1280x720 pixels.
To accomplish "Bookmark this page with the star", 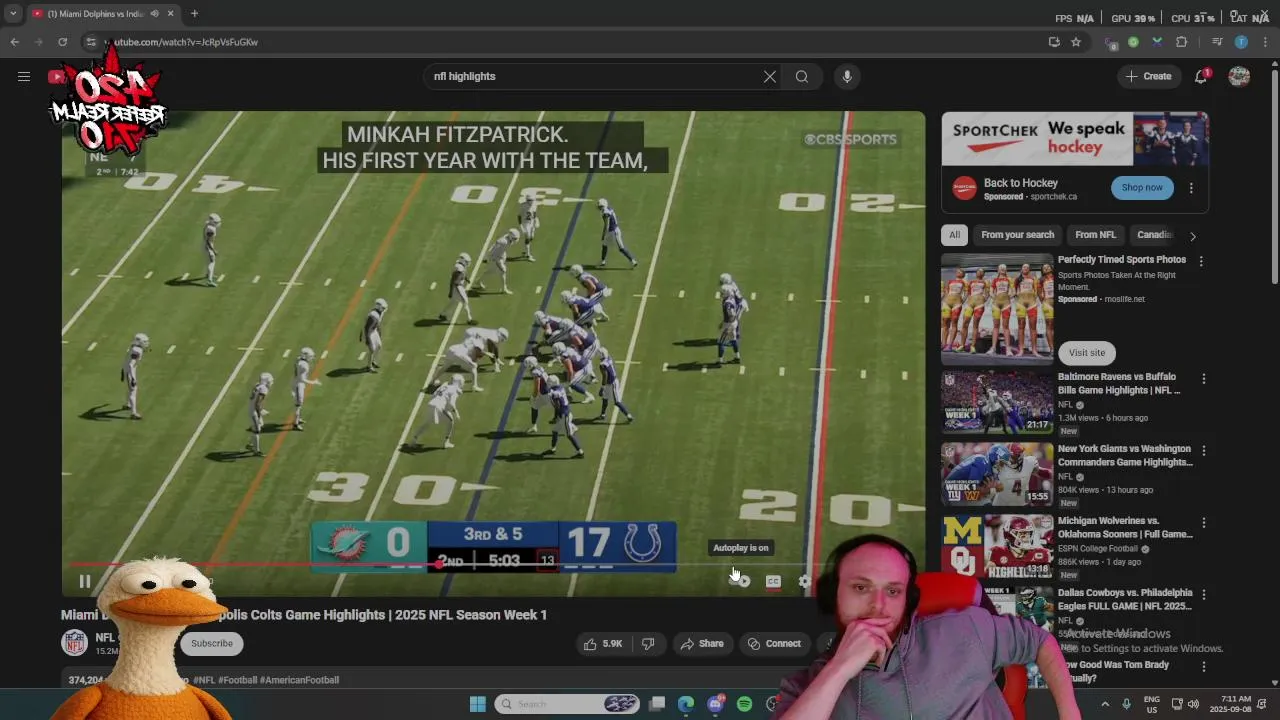I will [x=1076, y=42].
